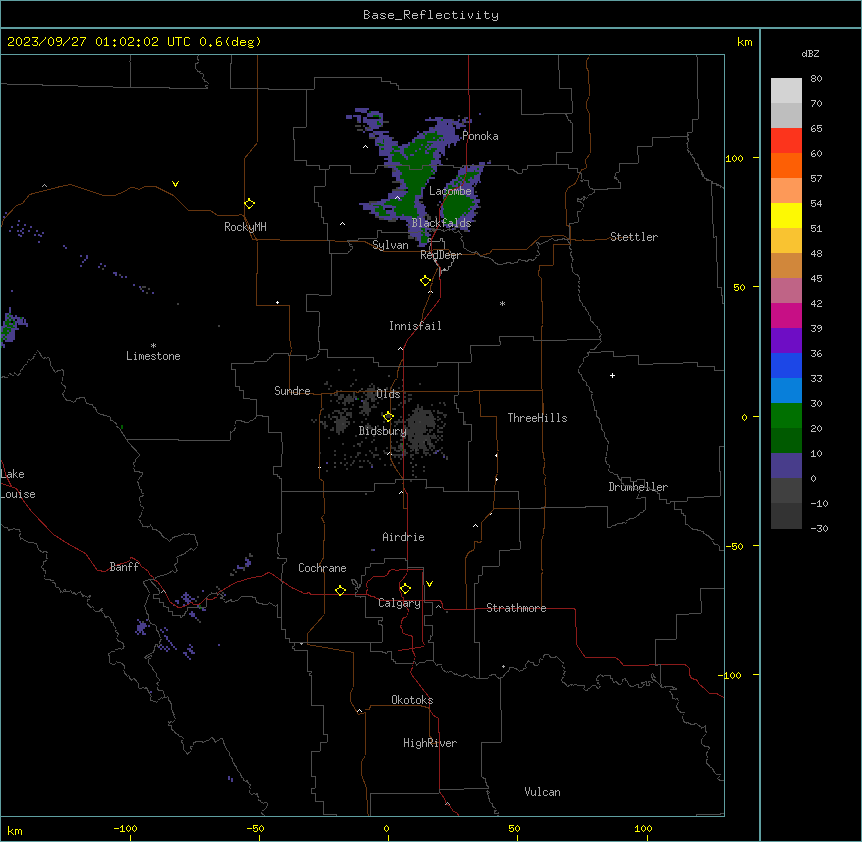Click the red 65 dBZ legend swatch
This screenshot has width=862, height=842.
coord(786,141)
